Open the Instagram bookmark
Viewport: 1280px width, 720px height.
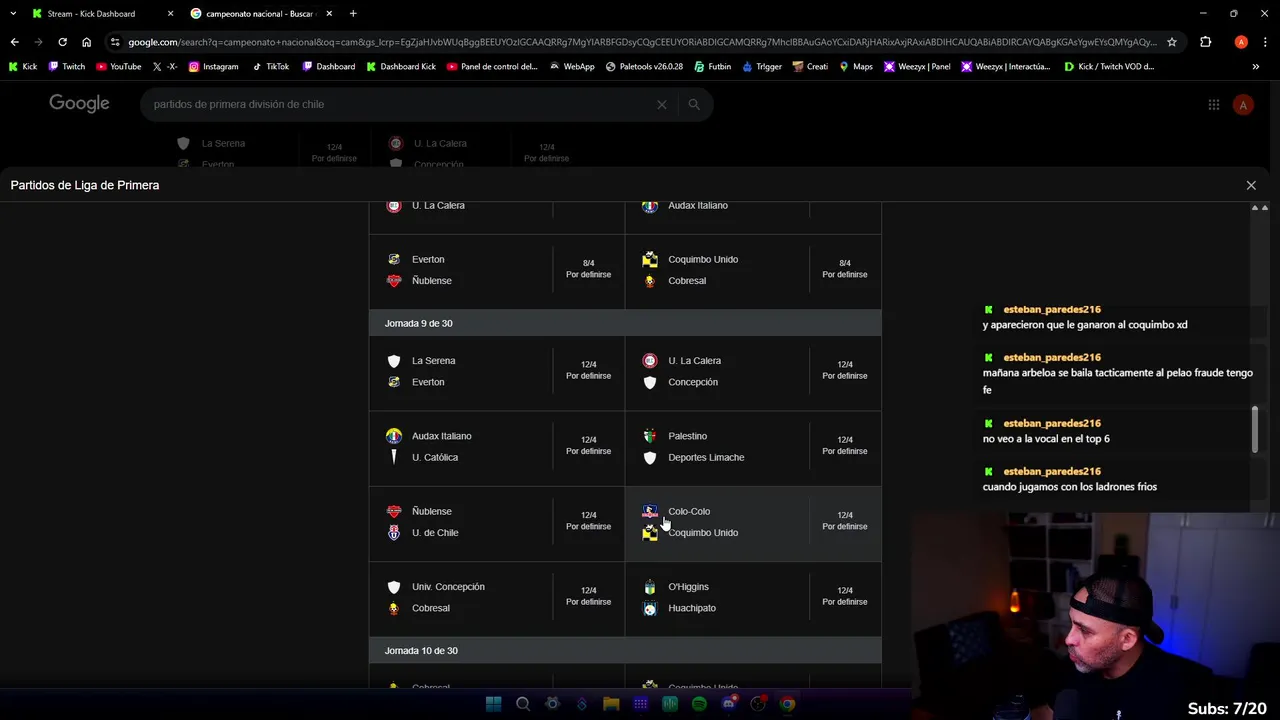(x=213, y=67)
